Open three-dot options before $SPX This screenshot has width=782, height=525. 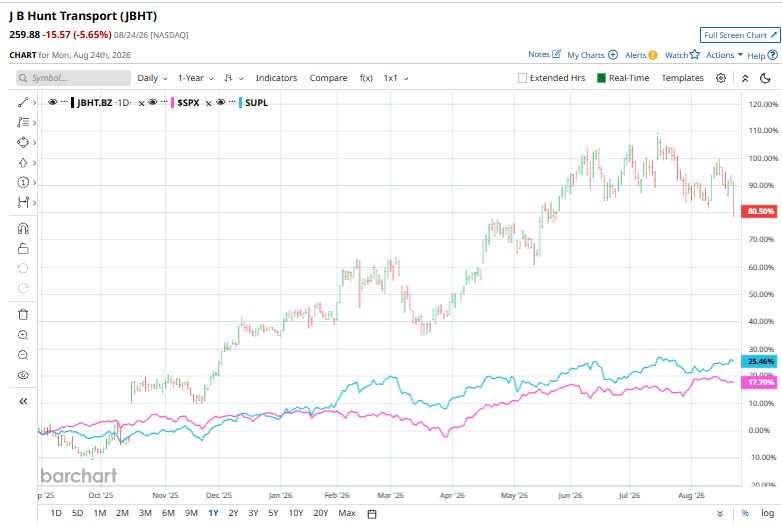[x=164, y=102]
